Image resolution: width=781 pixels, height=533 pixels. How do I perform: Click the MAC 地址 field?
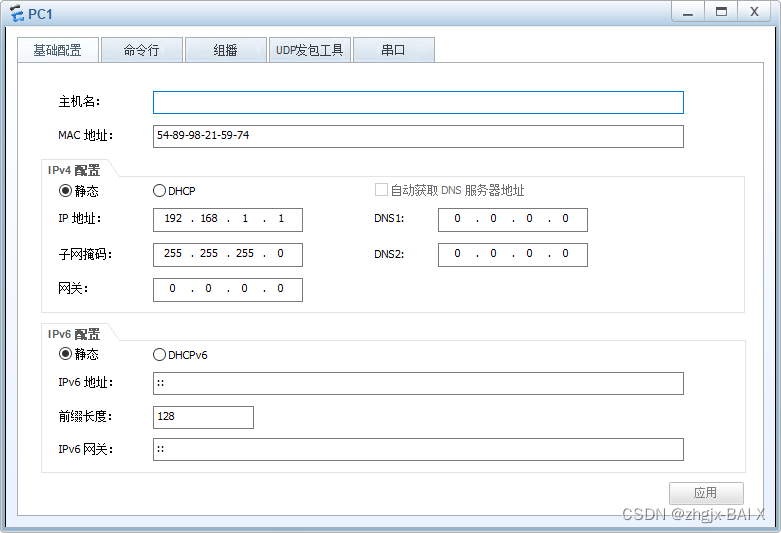[x=418, y=136]
